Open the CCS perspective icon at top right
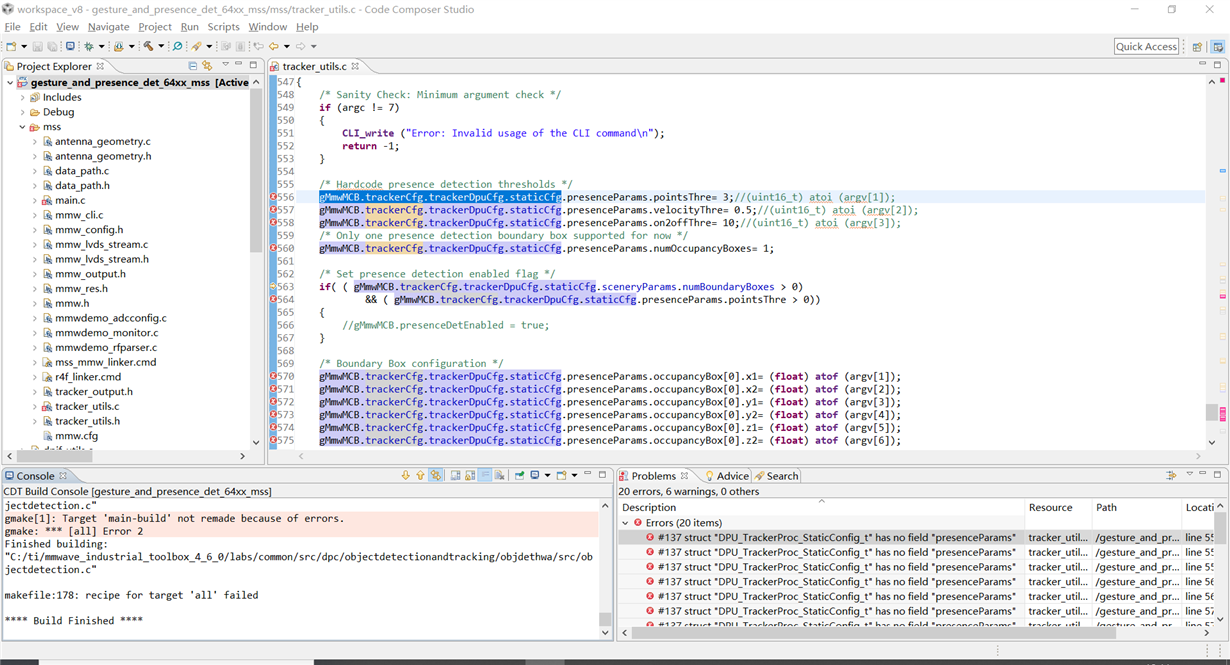Screen dimensions: 1230x665 [x=1217, y=47]
